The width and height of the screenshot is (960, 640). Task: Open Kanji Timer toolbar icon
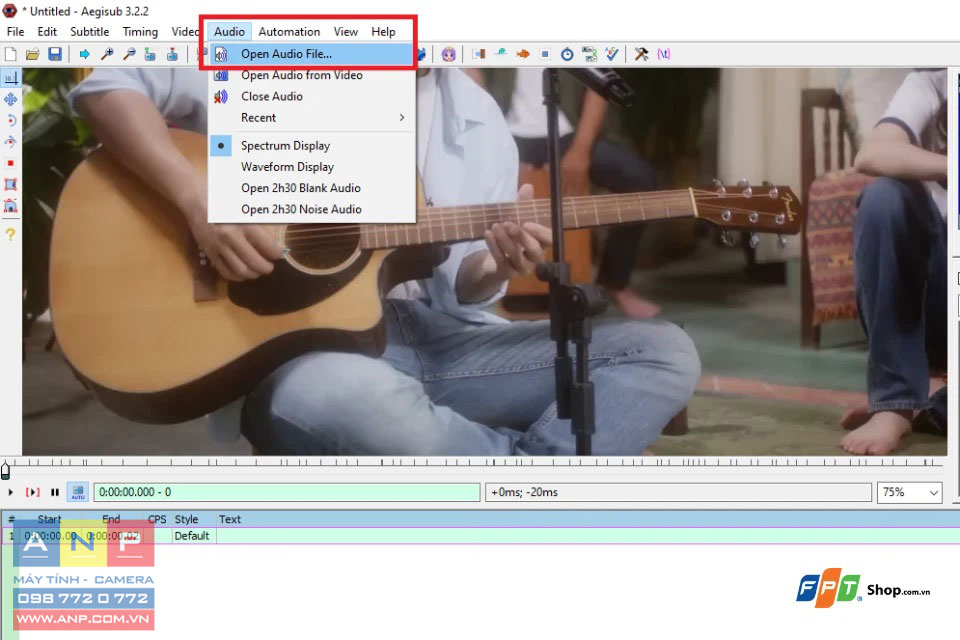(x=590, y=55)
